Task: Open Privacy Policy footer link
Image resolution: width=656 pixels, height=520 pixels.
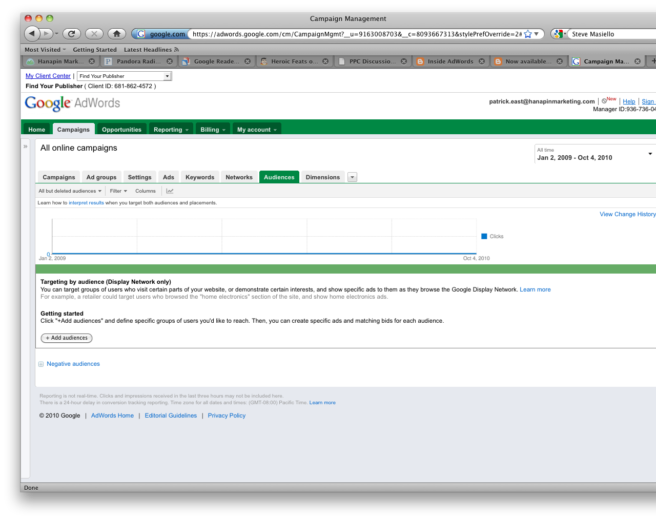Action: [x=226, y=415]
